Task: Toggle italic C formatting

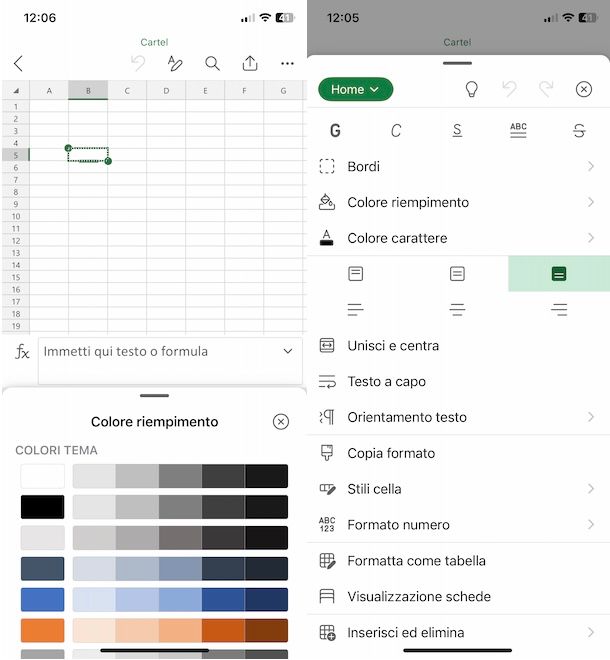Action: pyautogui.click(x=396, y=131)
